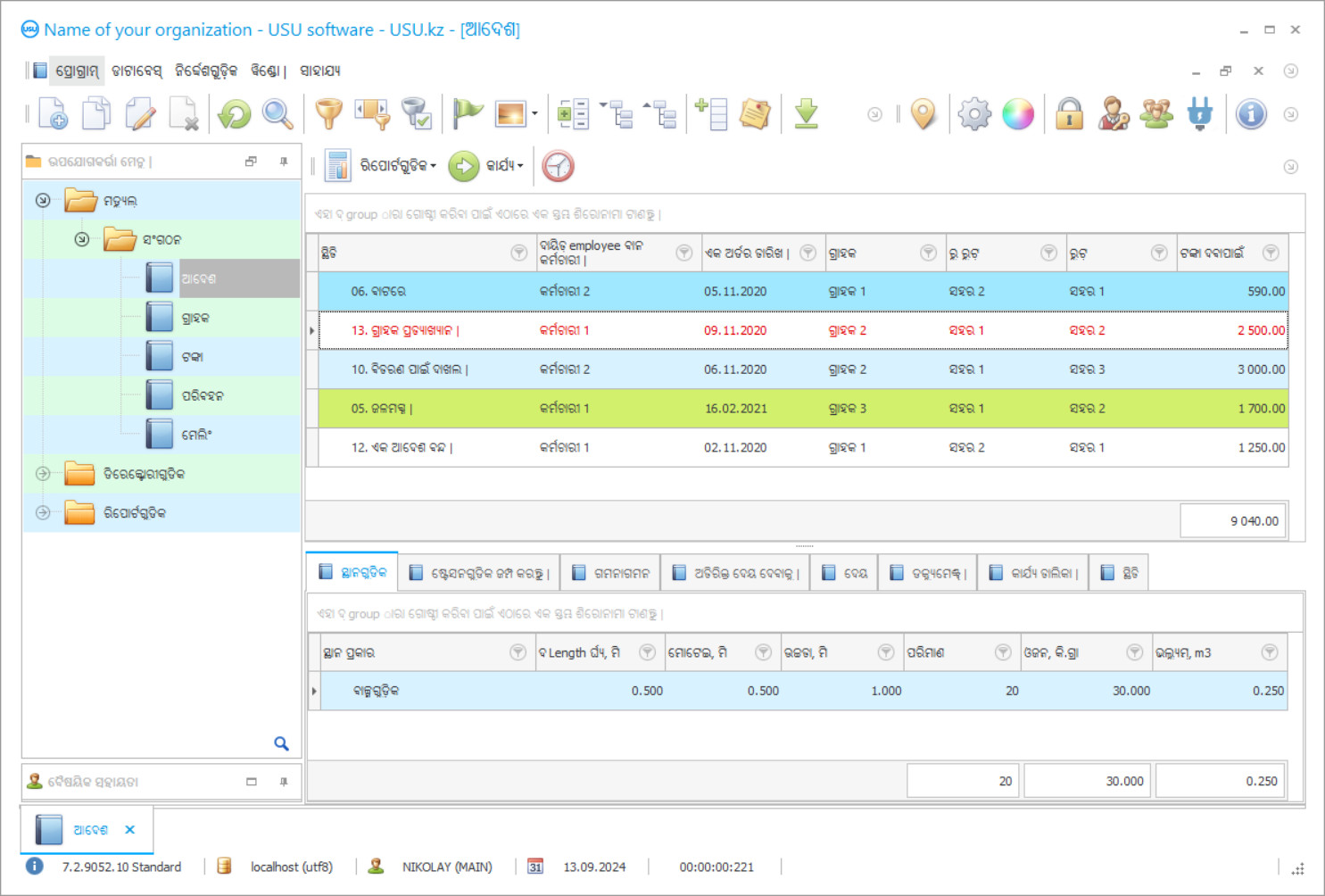The height and width of the screenshot is (896, 1325).
Task: Click the map location pin icon
Action: tap(923, 114)
